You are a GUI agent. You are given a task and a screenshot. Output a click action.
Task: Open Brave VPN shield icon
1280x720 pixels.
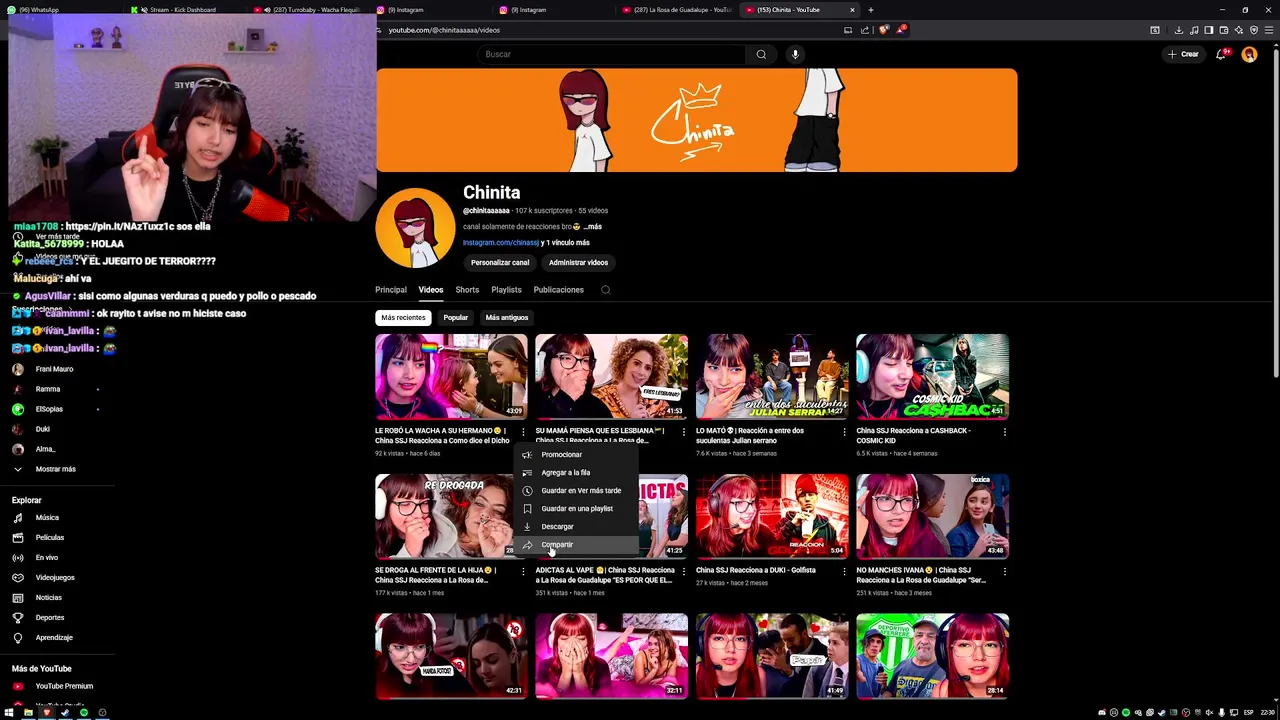[1254, 30]
